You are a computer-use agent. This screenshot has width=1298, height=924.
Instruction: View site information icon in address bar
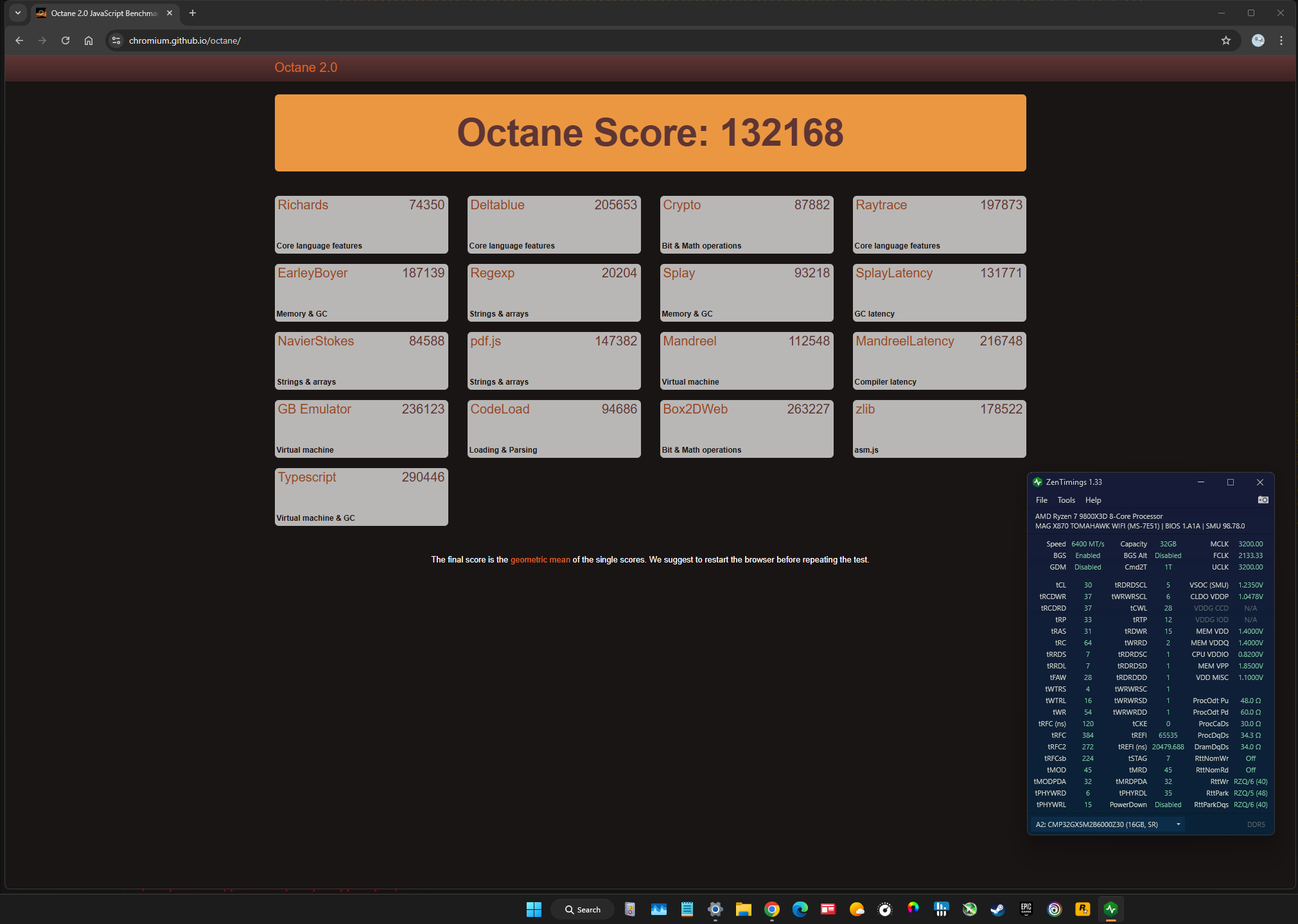[116, 40]
